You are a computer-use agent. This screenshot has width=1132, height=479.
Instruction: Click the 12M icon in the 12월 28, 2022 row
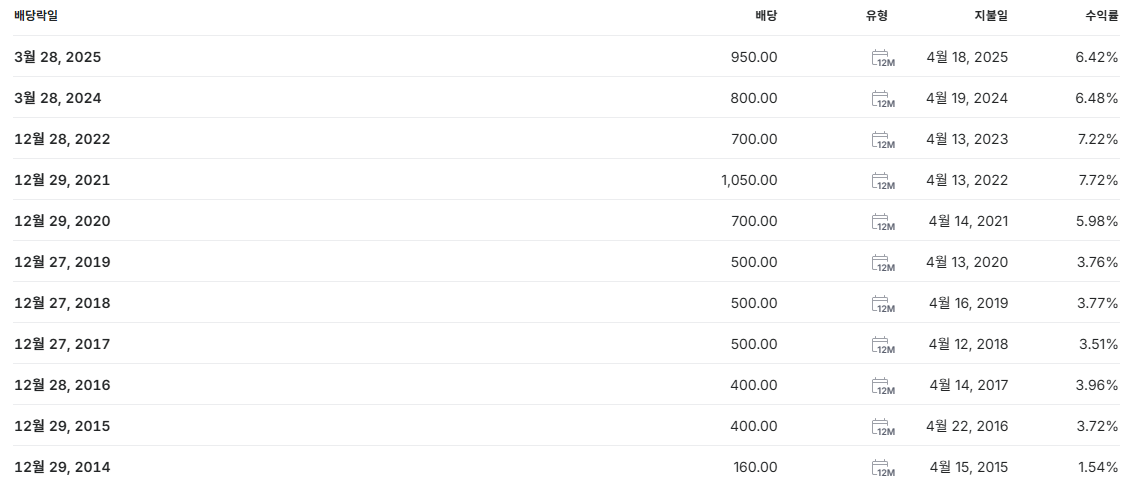883,140
